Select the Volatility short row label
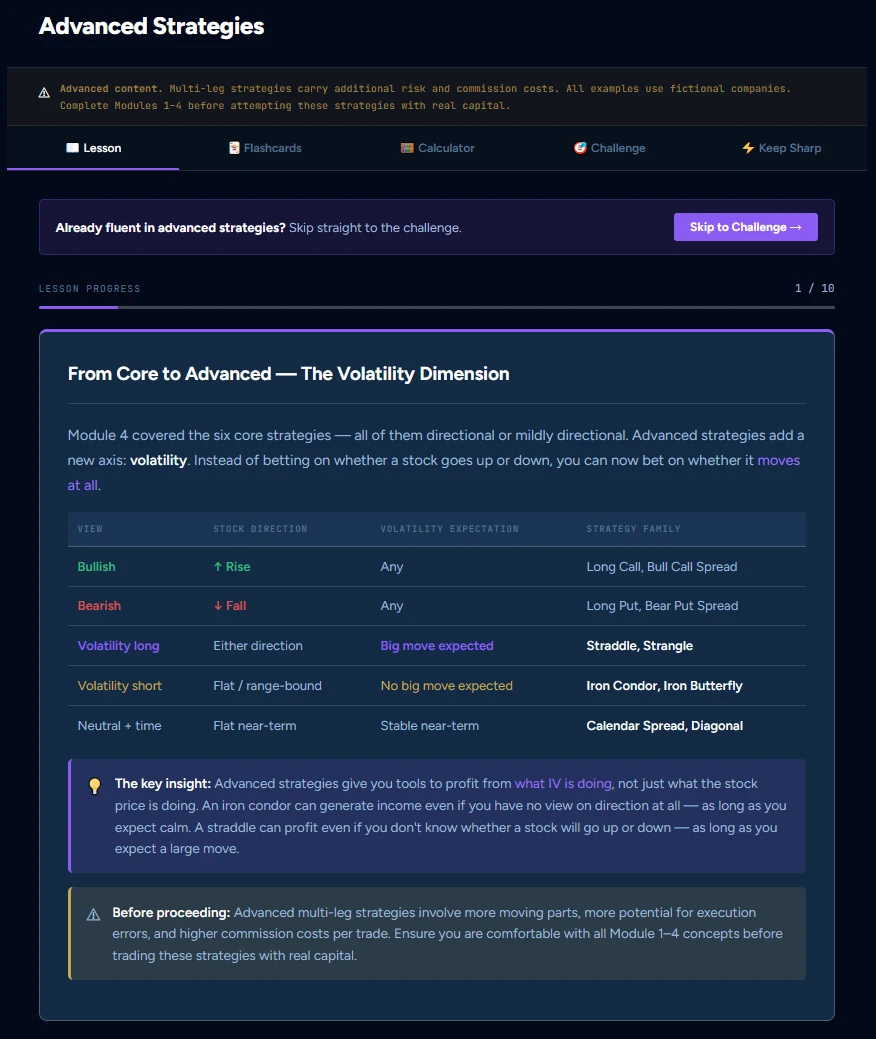Image resolution: width=876 pixels, height=1039 pixels. [120, 686]
